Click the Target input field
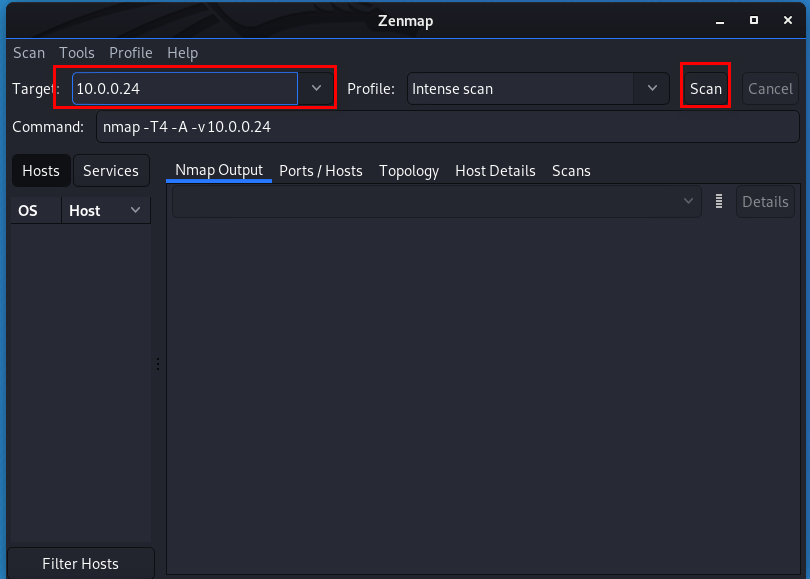The height and width of the screenshot is (579, 810). pyautogui.click(x=185, y=89)
